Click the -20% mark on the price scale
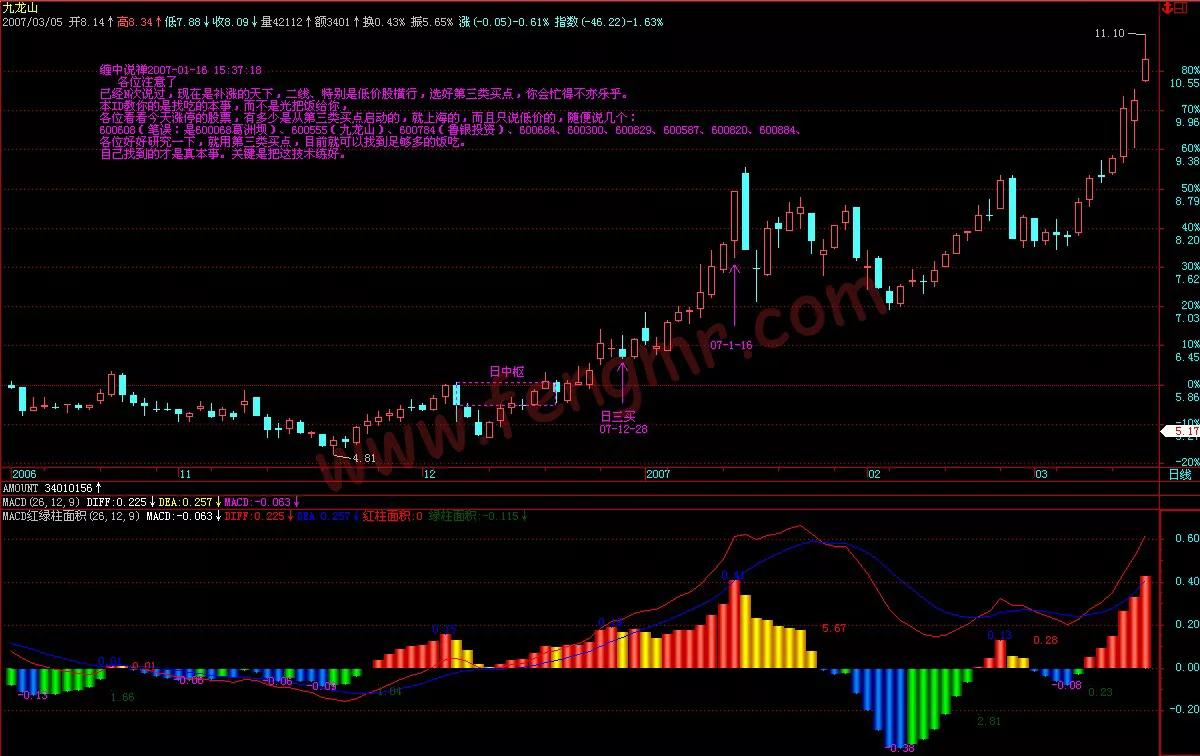The width and height of the screenshot is (1200, 756). (1186, 462)
